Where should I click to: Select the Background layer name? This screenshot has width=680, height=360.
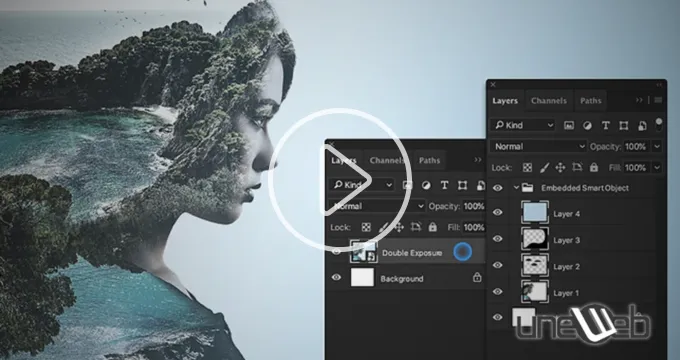coord(402,278)
